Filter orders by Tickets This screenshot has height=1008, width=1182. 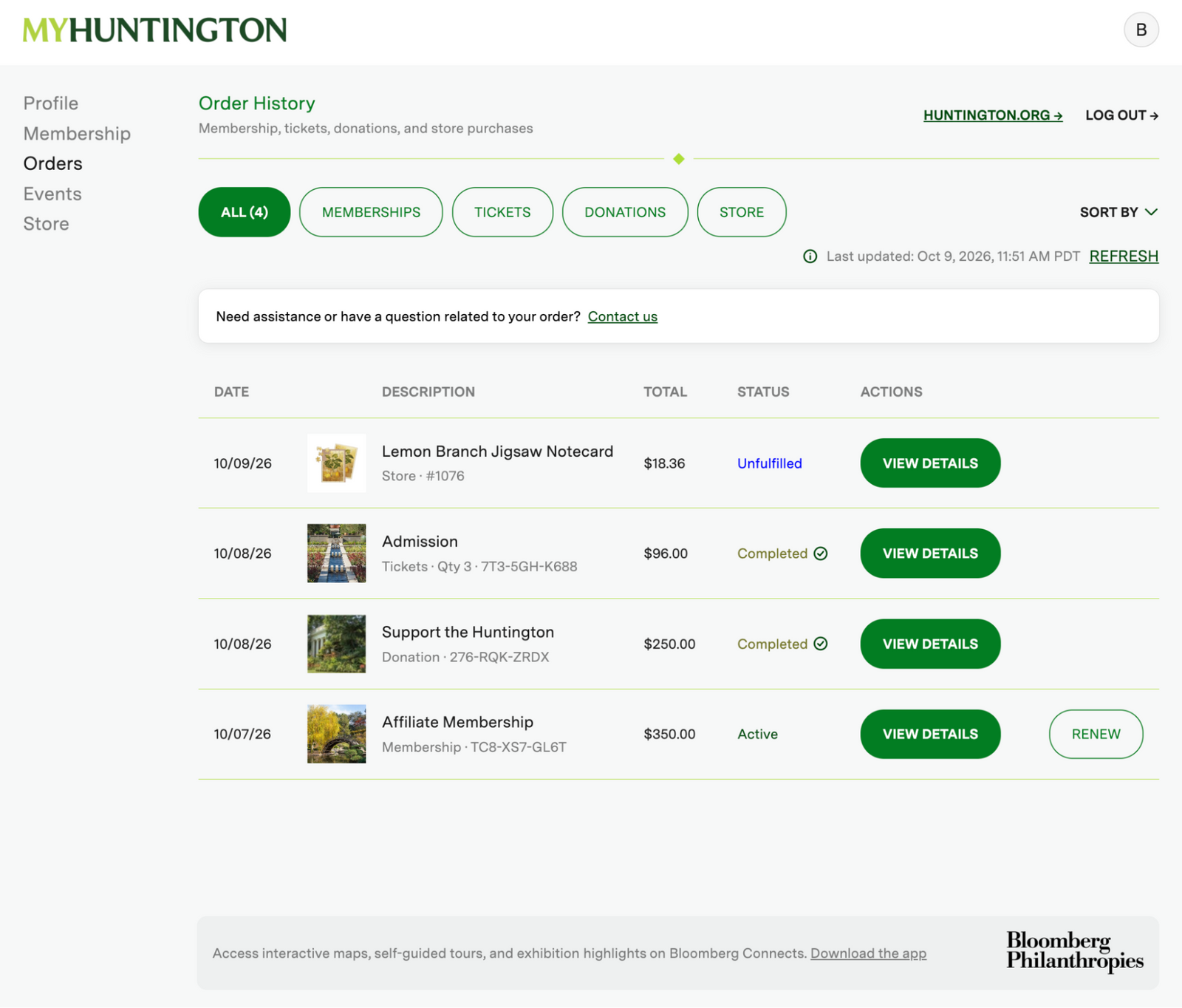point(502,212)
